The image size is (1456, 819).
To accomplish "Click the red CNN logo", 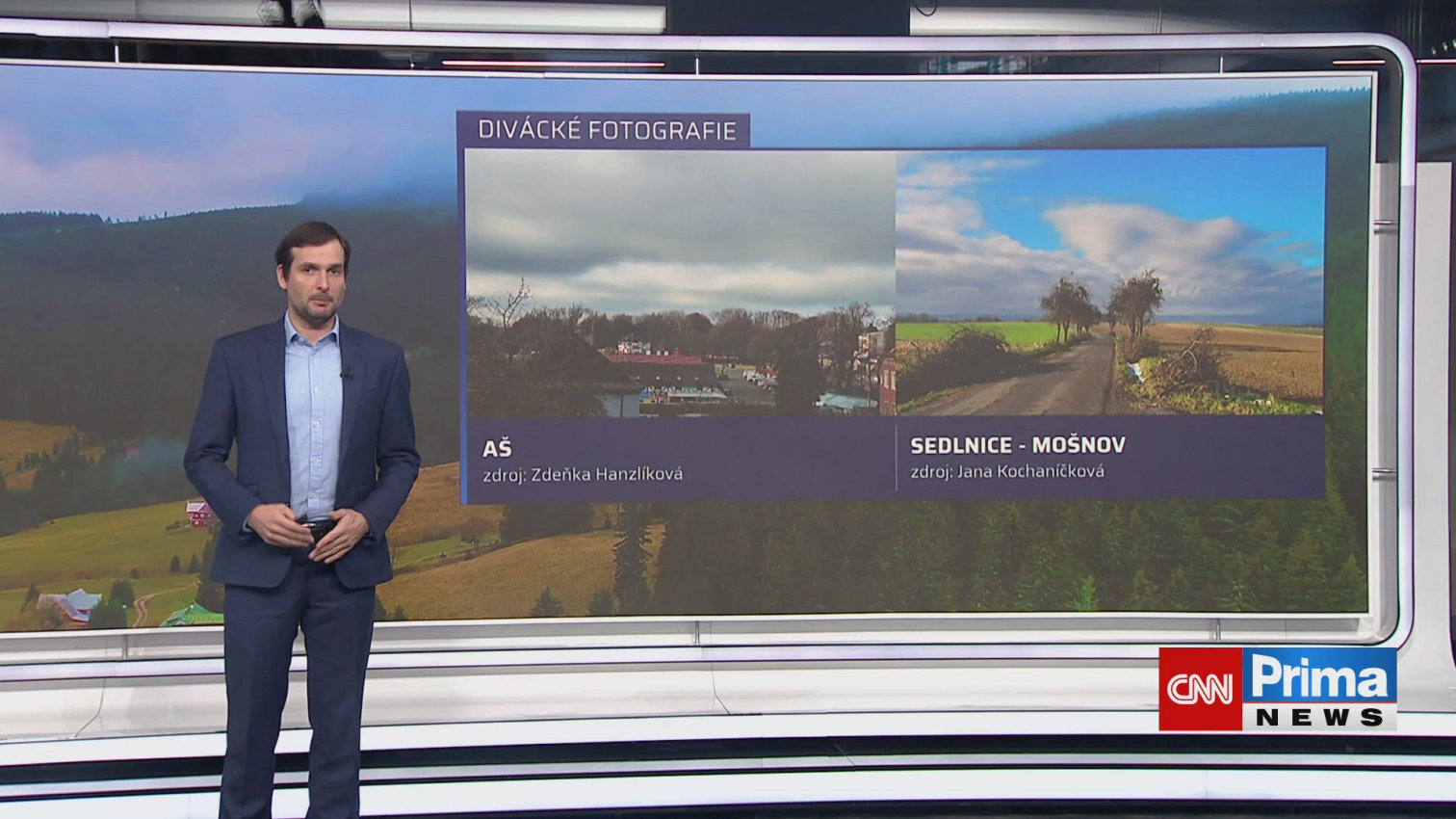I will (x=1199, y=689).
